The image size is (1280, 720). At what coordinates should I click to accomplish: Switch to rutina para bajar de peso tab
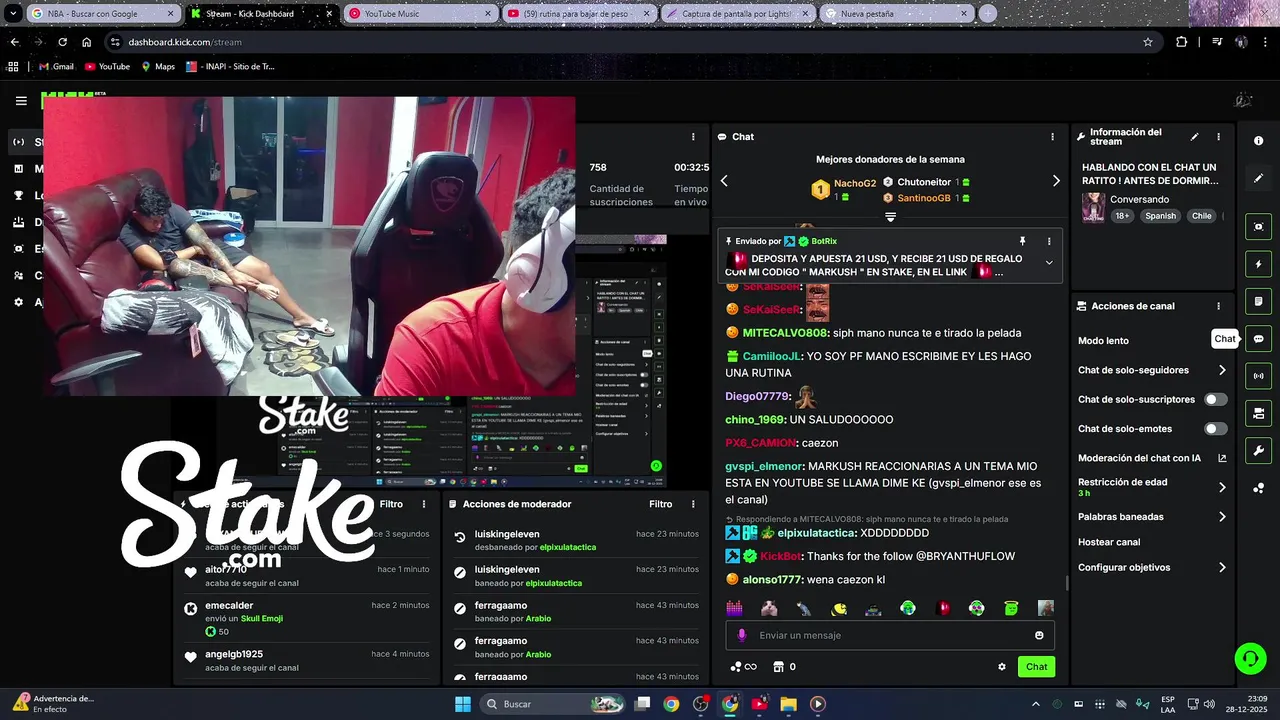coord(580,13)
